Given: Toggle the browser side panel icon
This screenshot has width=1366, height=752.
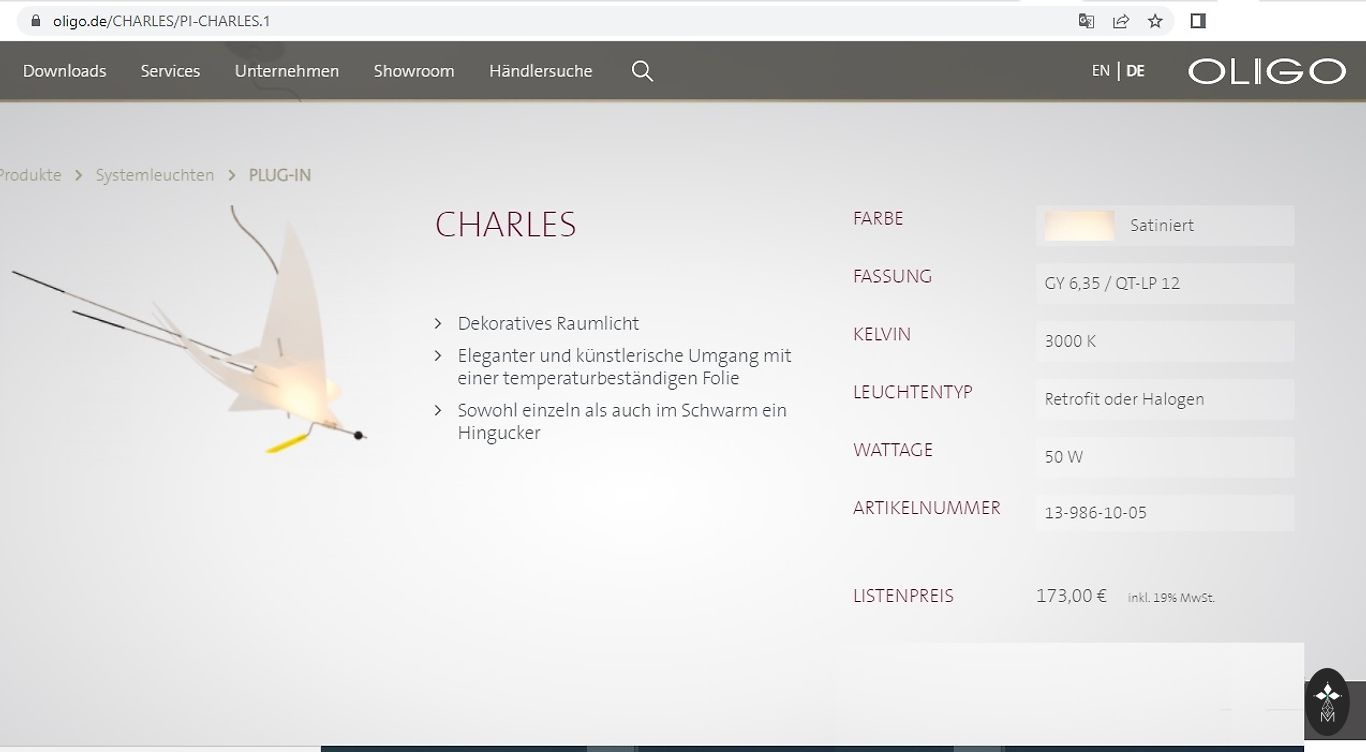Looking at the screenshot, I should [x=1198, y=21].
